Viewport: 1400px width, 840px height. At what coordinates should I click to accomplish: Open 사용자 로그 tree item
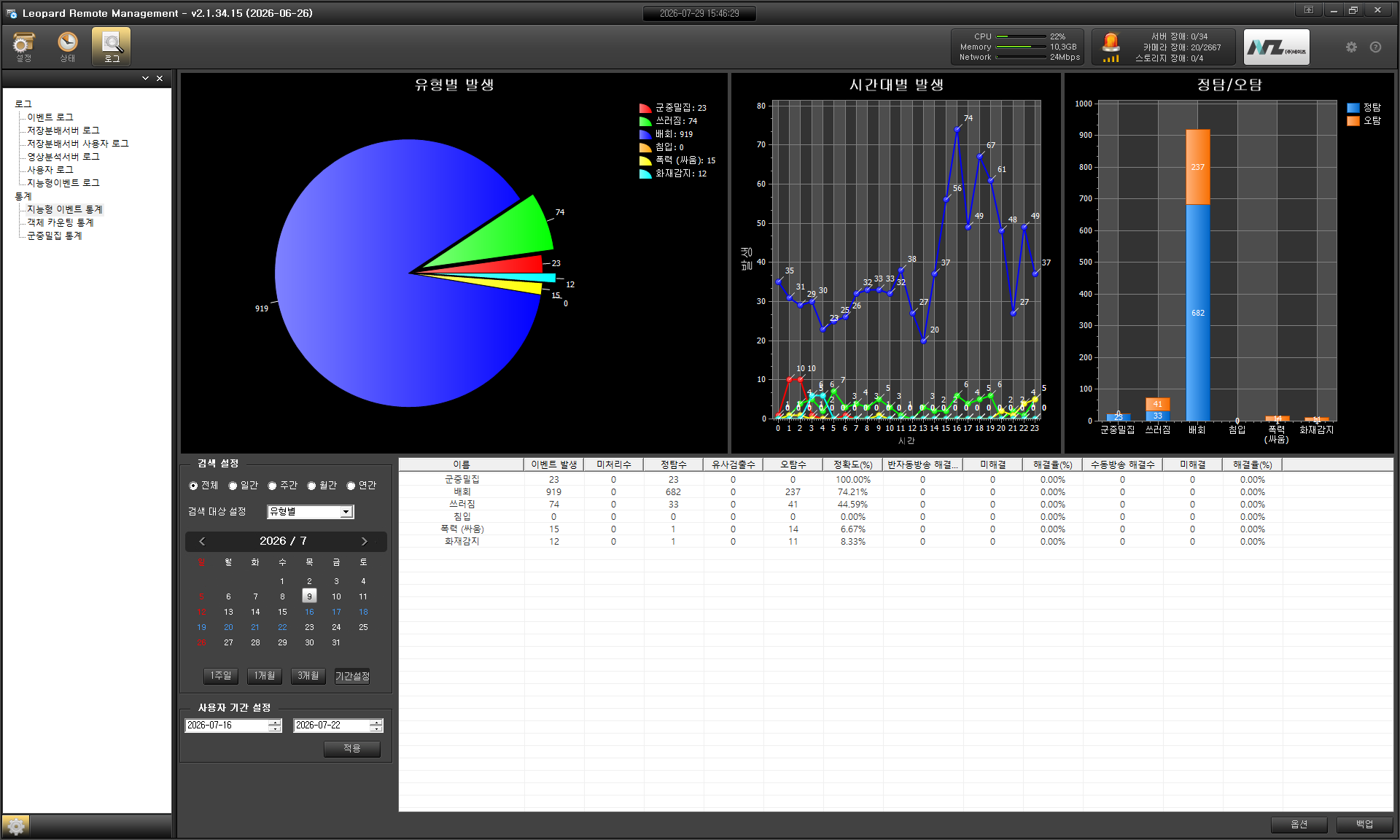coord(50,170)
